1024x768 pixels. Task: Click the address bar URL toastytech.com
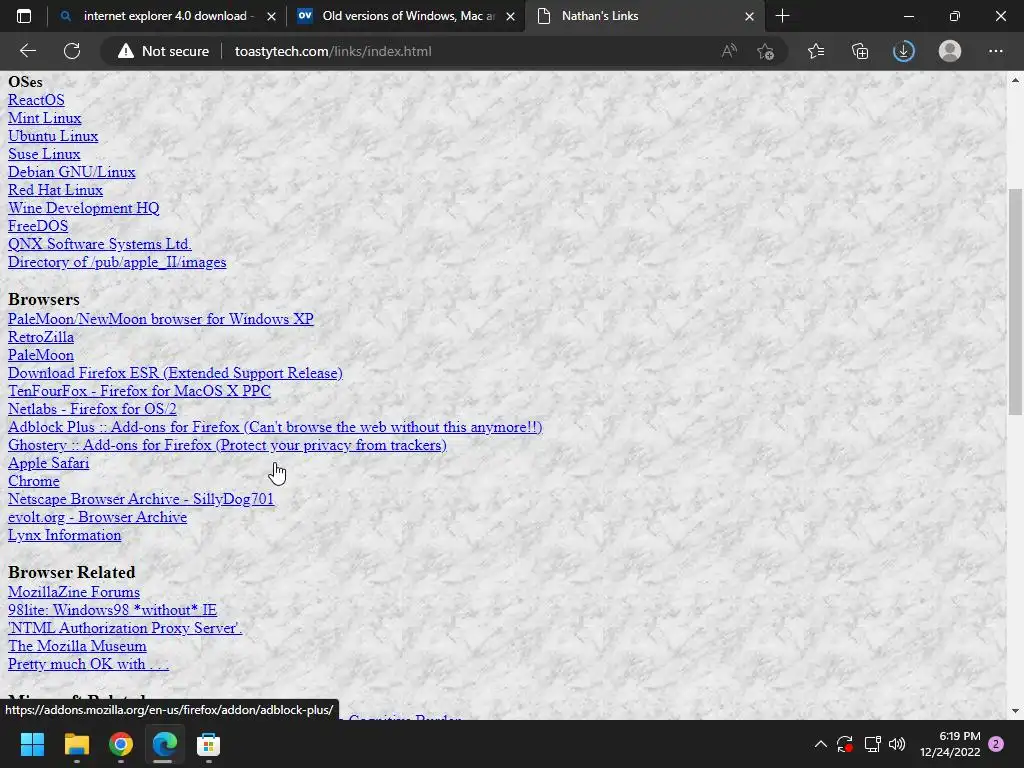coord(332,51)
